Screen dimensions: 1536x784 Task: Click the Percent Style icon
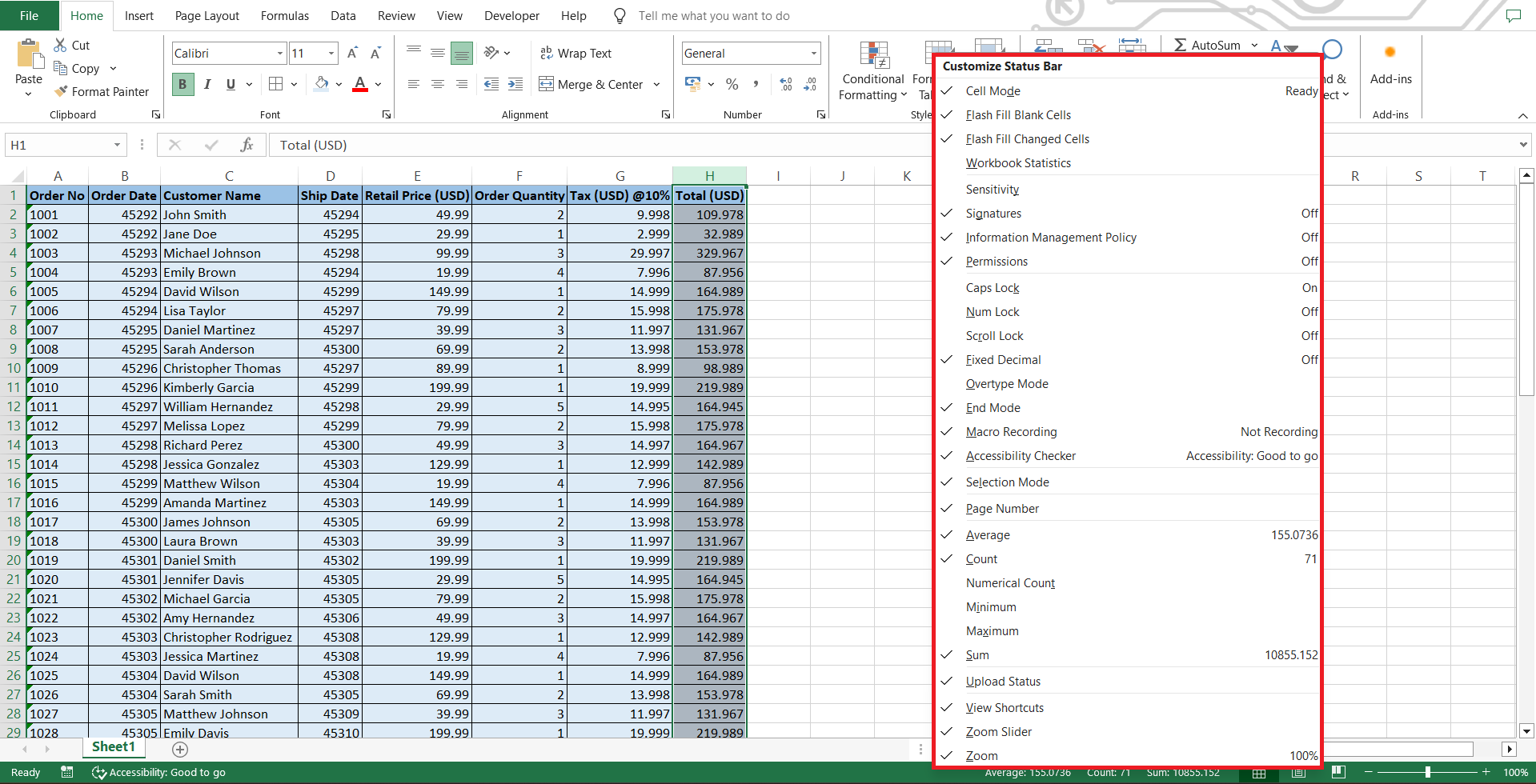[x=732, y=84]
